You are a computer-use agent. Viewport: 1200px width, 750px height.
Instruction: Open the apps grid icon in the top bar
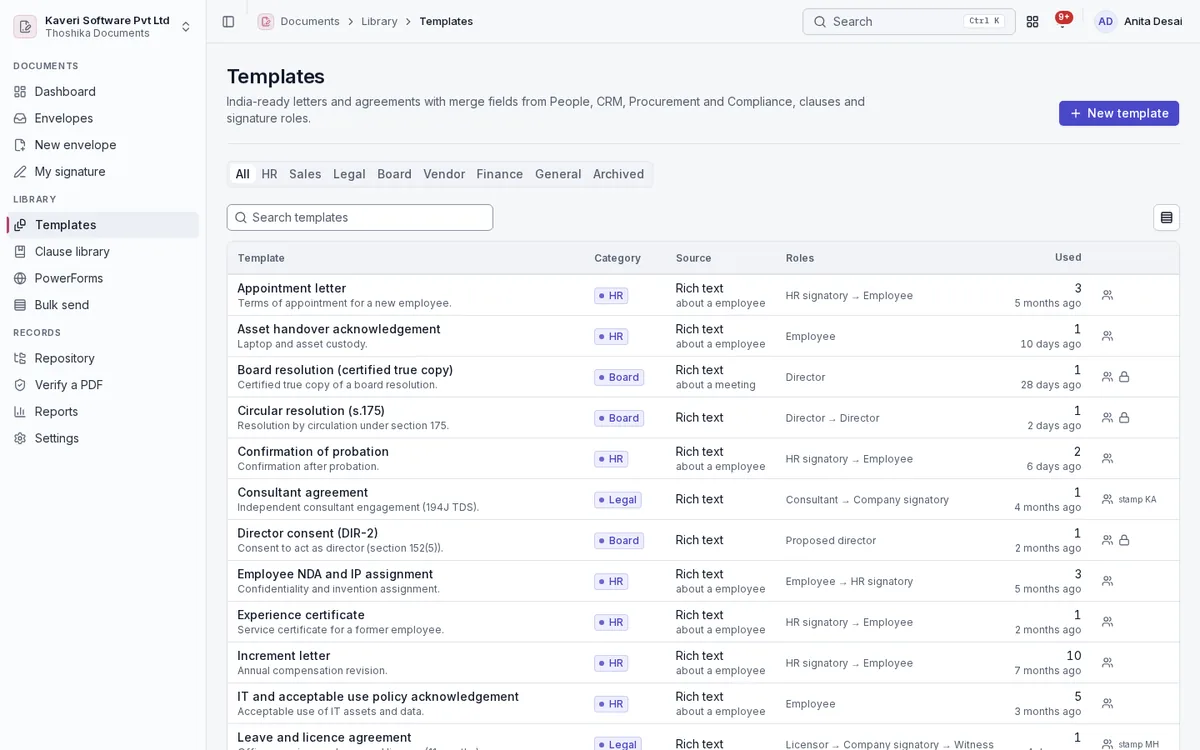tap(1032, 21)
